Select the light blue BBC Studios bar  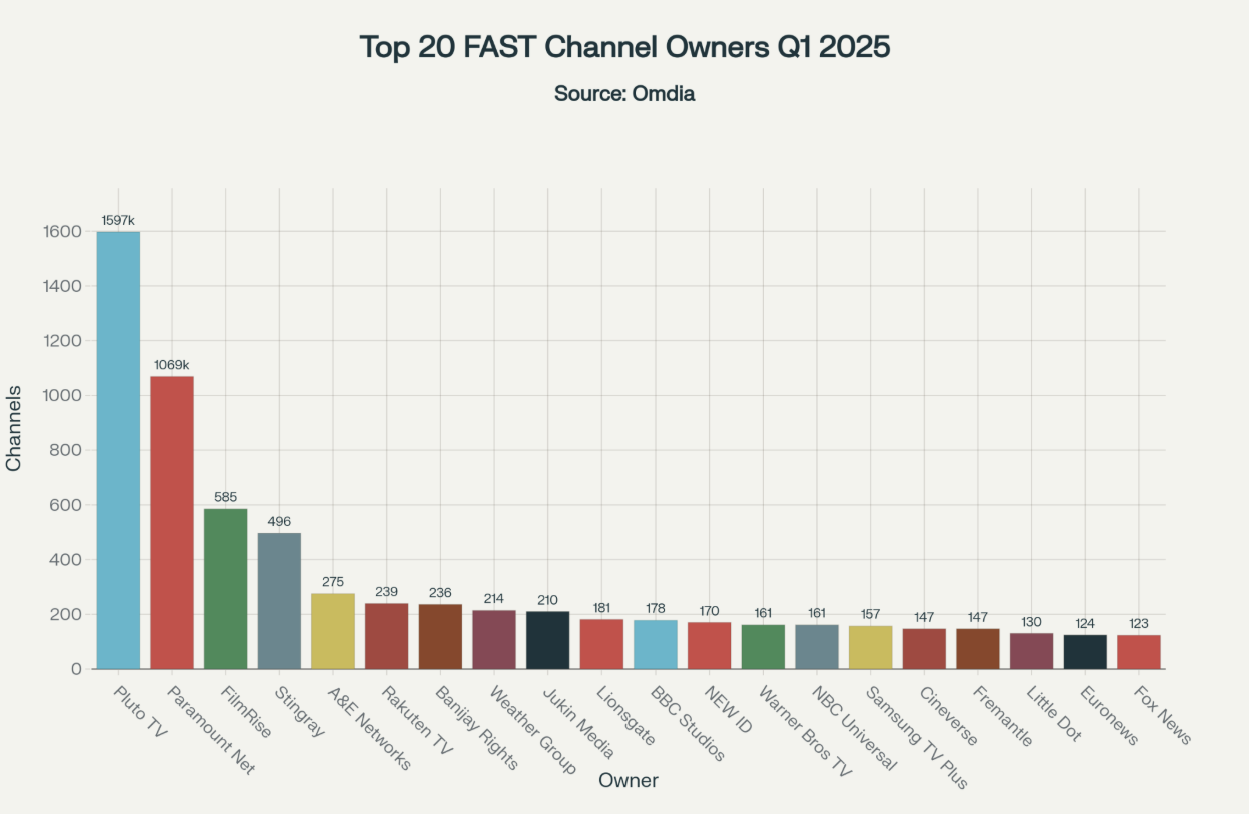[x=655, y=644]
